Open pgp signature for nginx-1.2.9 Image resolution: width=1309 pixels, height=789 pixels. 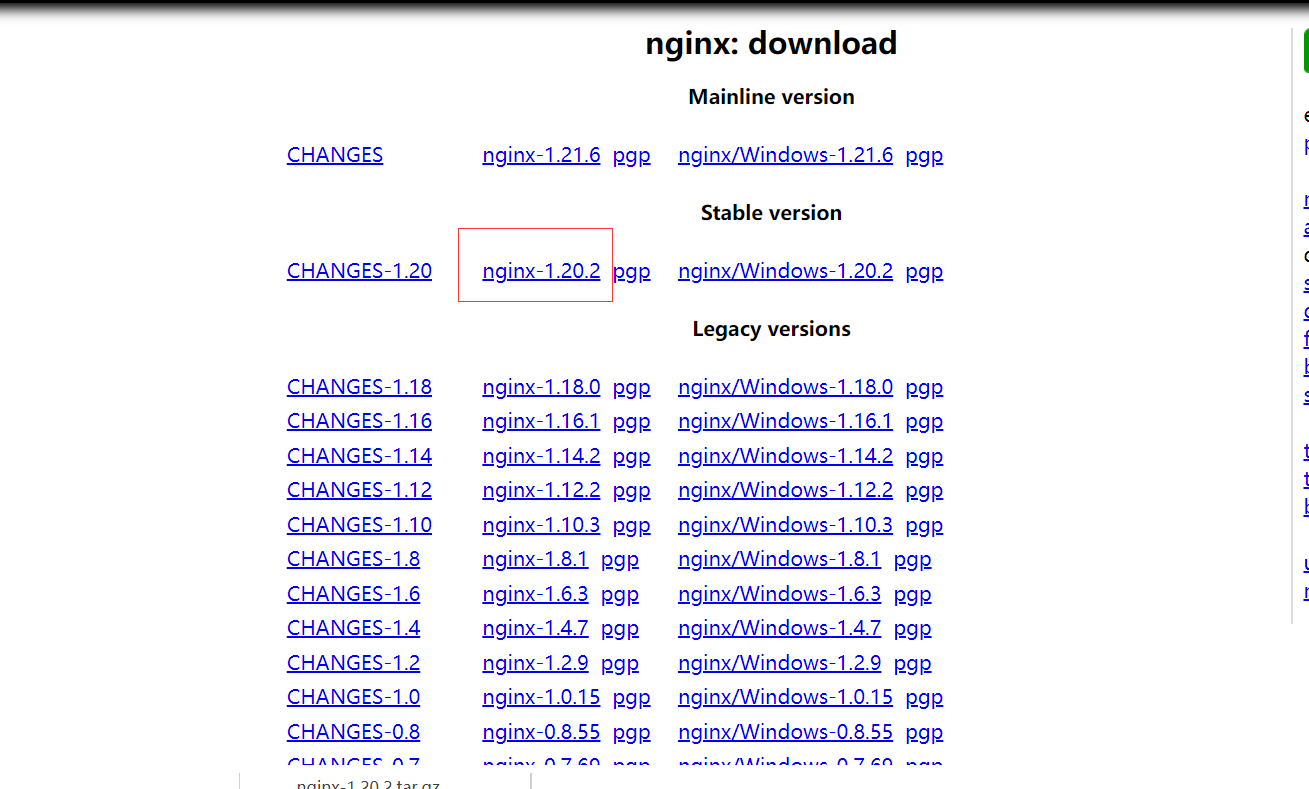coord(619,663)
